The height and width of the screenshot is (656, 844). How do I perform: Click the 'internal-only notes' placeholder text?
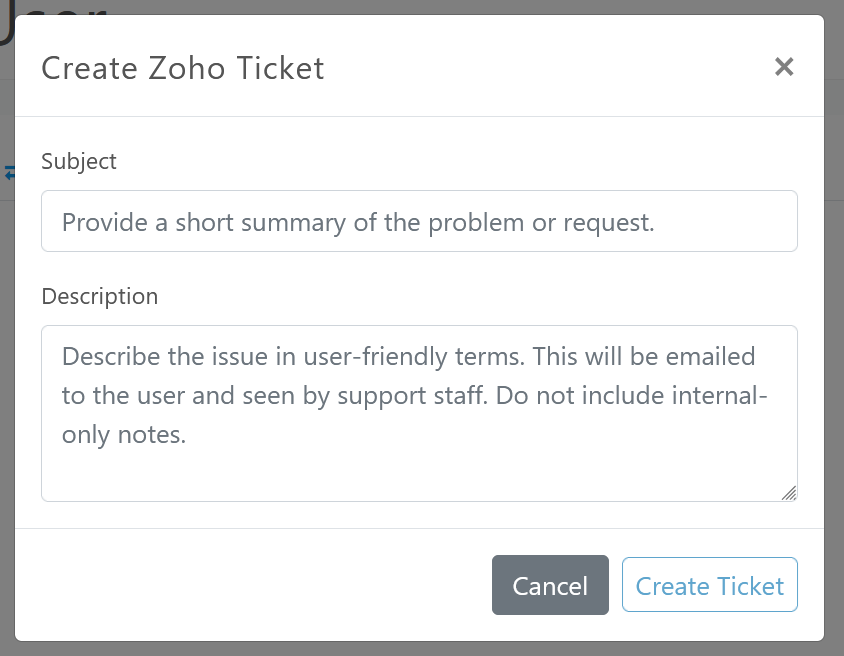(x=125, y=436)
